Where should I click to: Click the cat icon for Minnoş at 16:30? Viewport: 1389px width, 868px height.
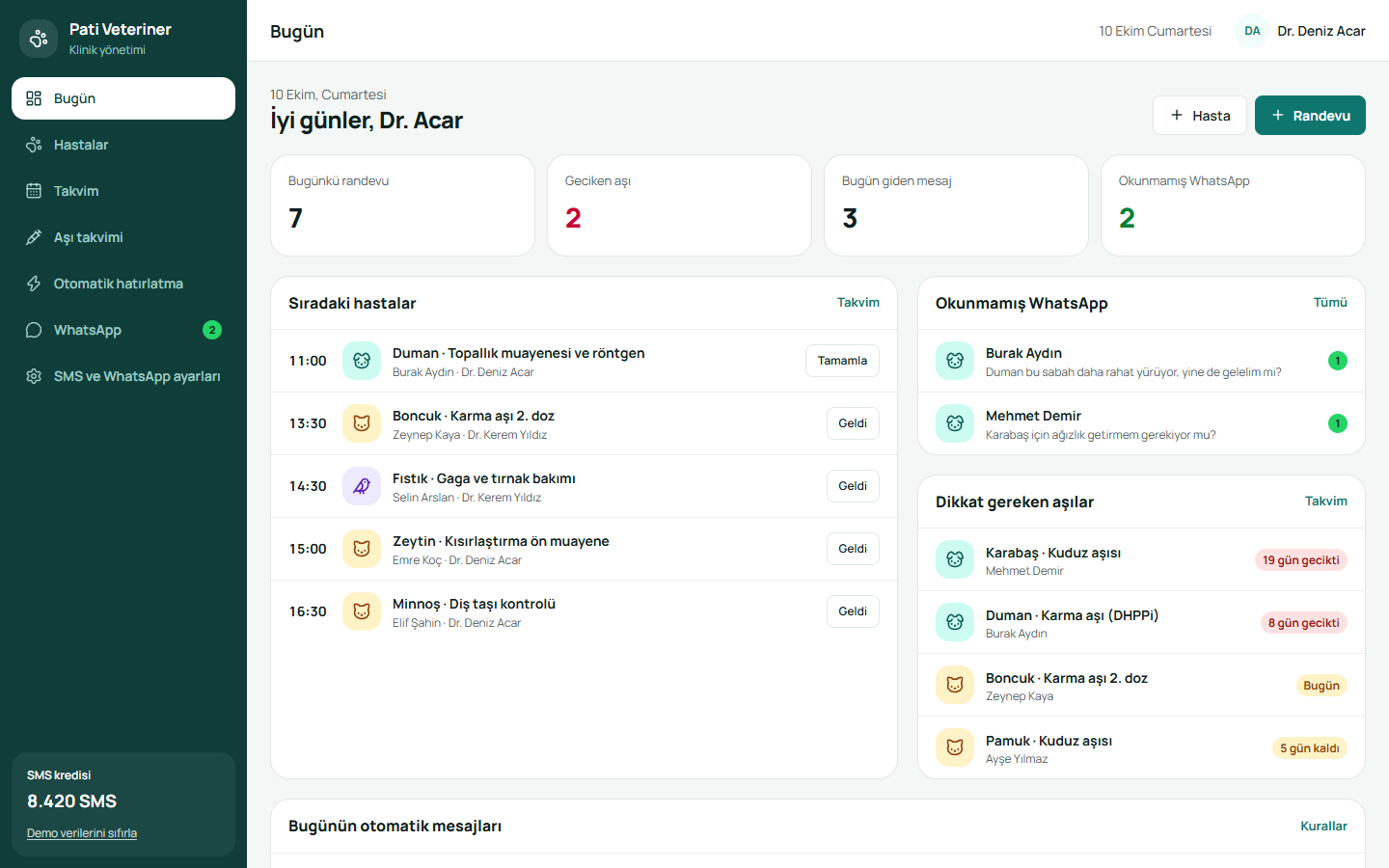point(362,611)
